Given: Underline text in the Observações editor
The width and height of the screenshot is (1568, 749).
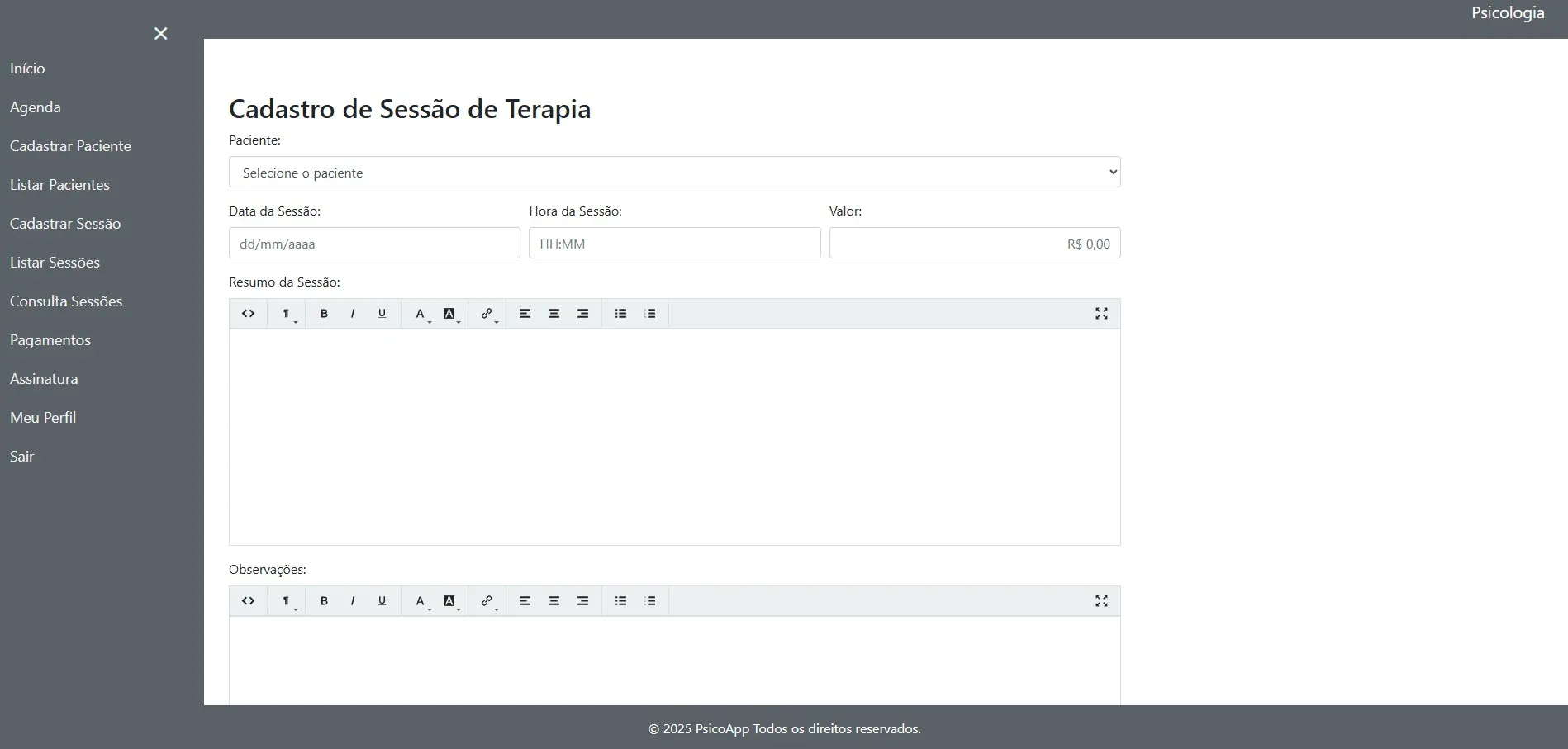Looking at the screenshot, I should [381, 601].
